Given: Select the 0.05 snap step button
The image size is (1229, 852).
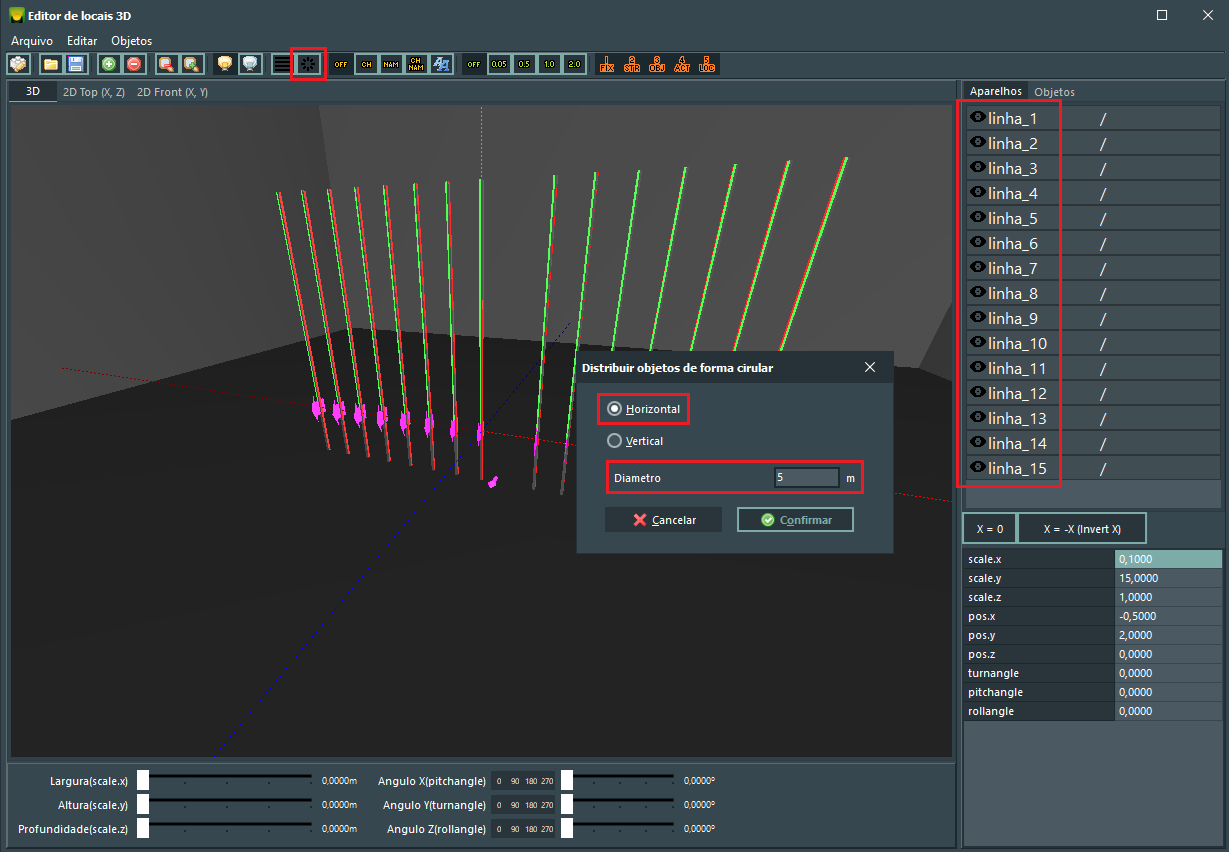Looking at the screenshot, I should click(x=499, y=64).
